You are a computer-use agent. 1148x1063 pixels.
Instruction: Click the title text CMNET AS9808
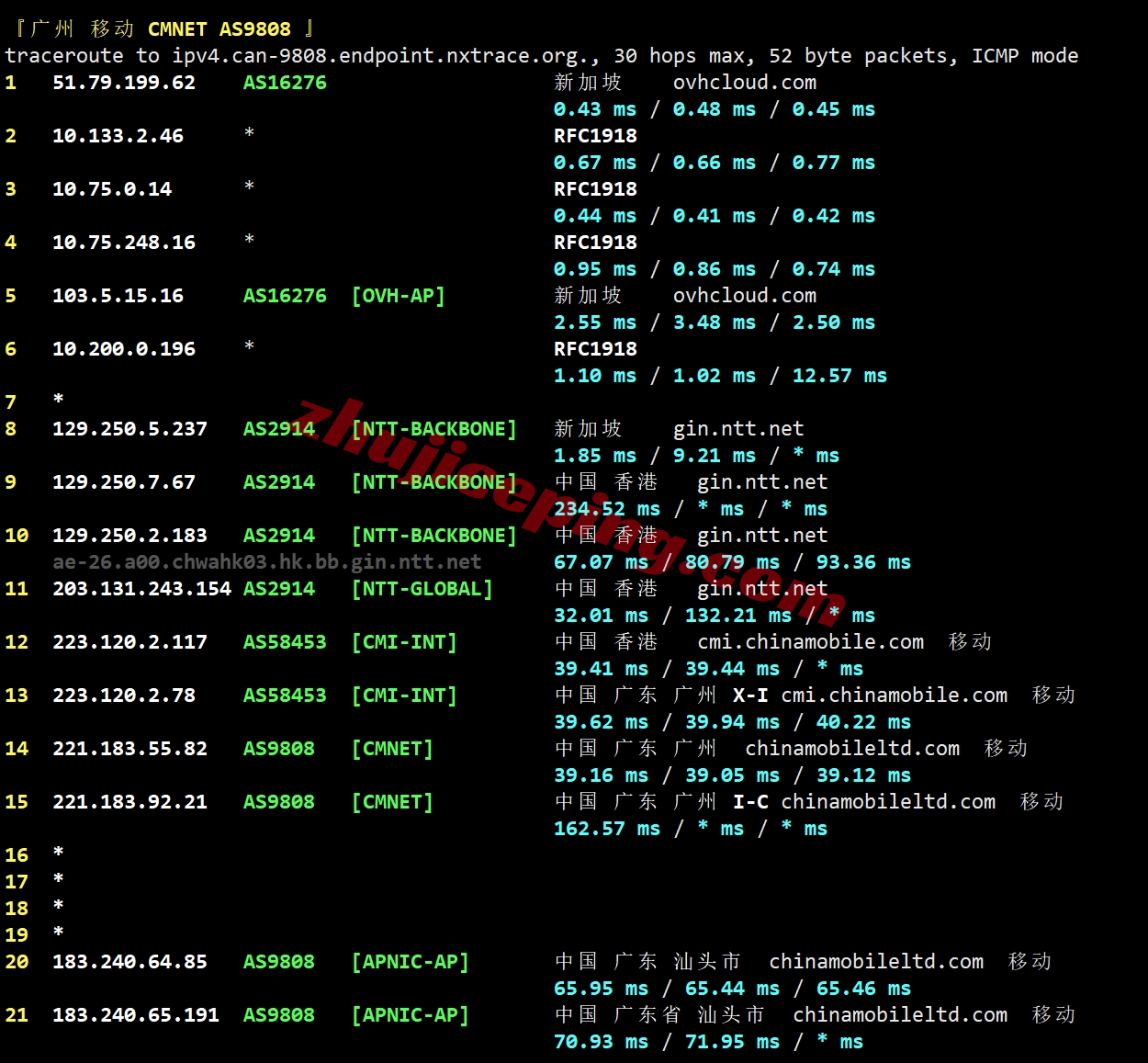(x=219, y=29)
